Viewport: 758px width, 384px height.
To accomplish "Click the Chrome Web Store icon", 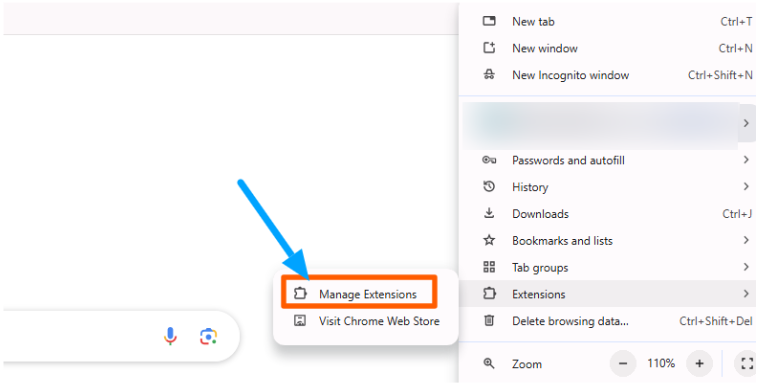I will (300, 320).
